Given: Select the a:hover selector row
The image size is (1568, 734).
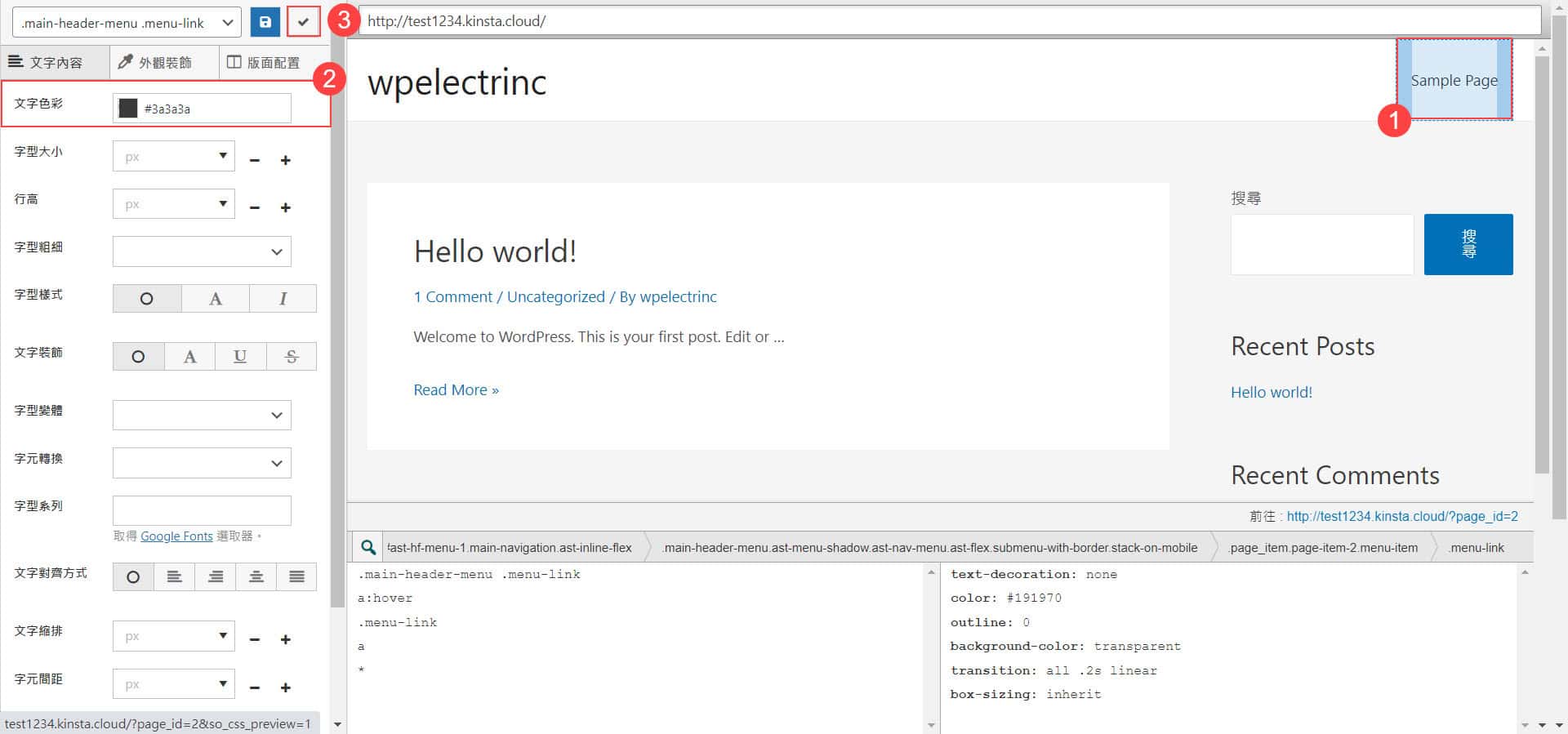Looking at the screenshot, I should pos(385,598).
